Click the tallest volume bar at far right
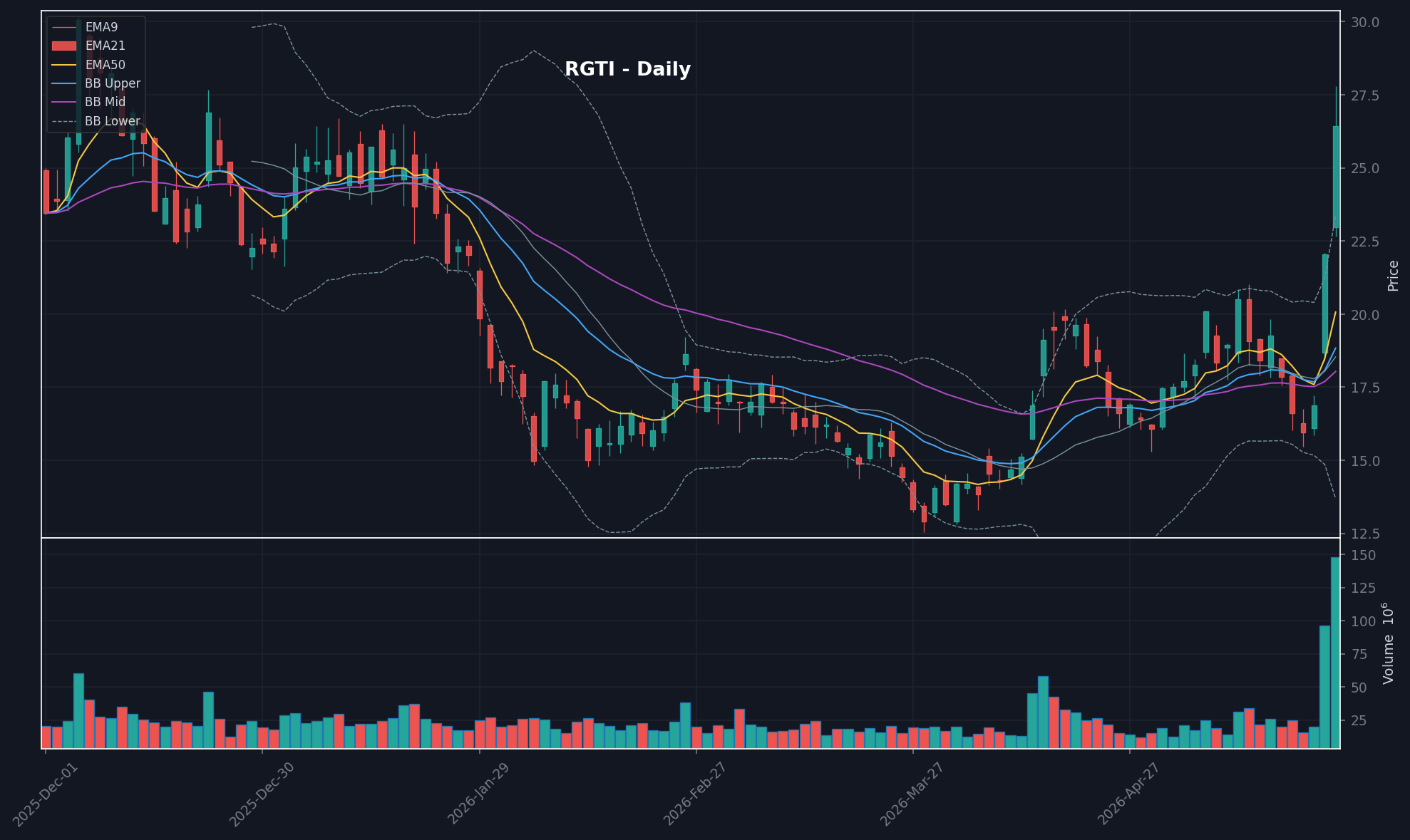The height and width of the screenshot is (840, 1410). click(1335, 653)
